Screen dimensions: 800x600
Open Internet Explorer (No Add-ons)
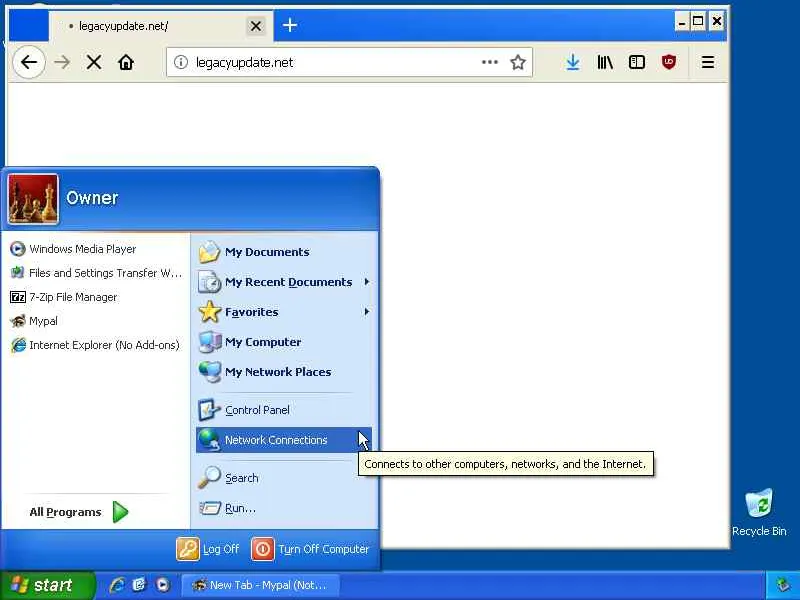(96, 345)
